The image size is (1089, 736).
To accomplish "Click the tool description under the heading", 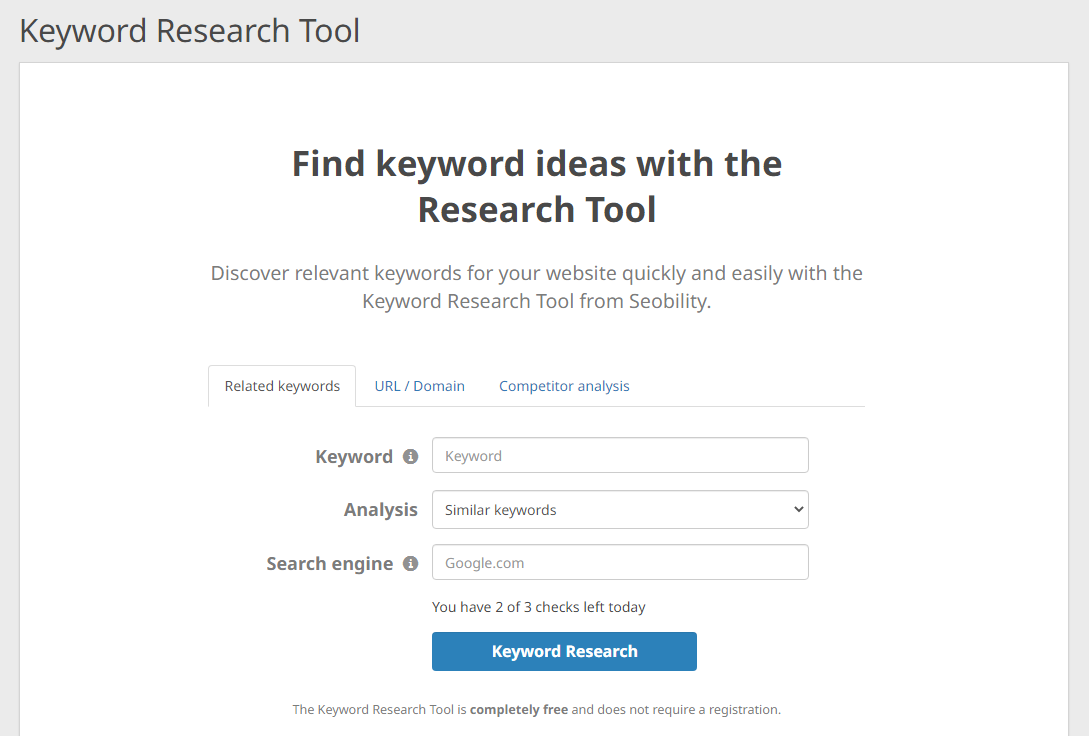I will point(536,287).
